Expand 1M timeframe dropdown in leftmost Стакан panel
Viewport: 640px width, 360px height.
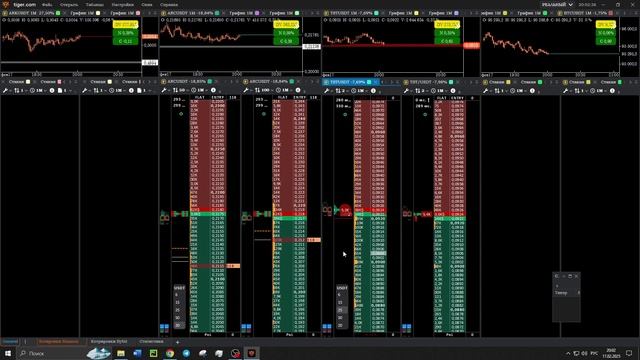tap(38, 90)
